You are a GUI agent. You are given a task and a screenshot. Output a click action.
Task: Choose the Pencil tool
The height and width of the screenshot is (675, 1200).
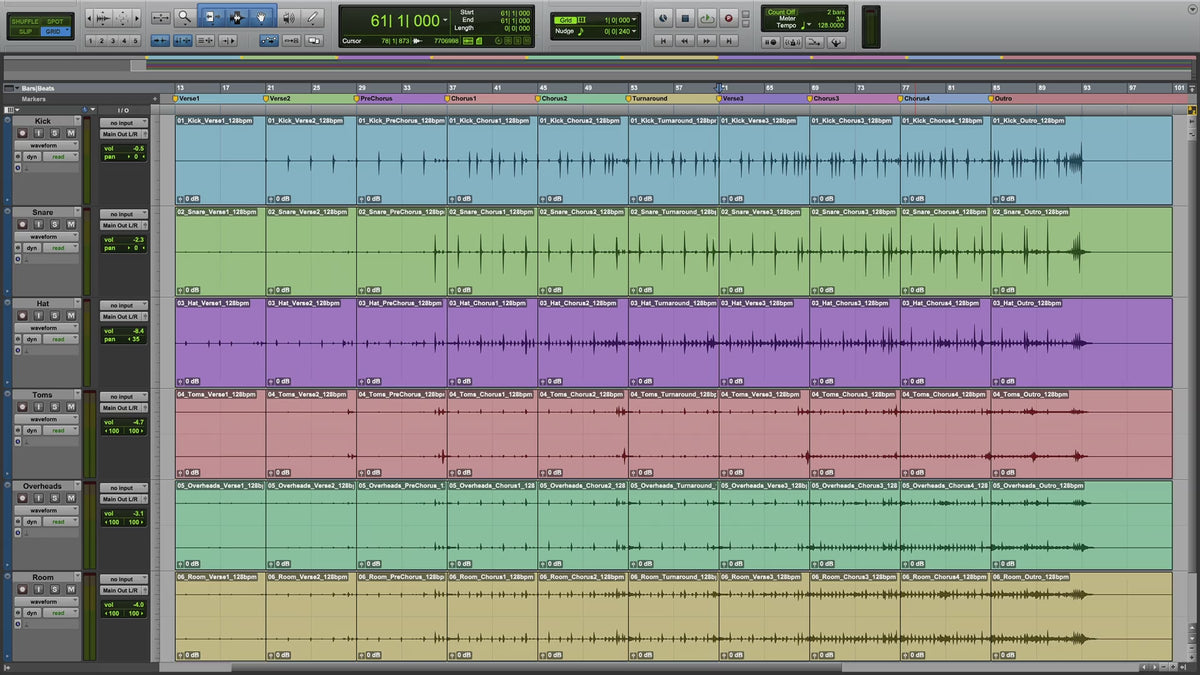314,17
